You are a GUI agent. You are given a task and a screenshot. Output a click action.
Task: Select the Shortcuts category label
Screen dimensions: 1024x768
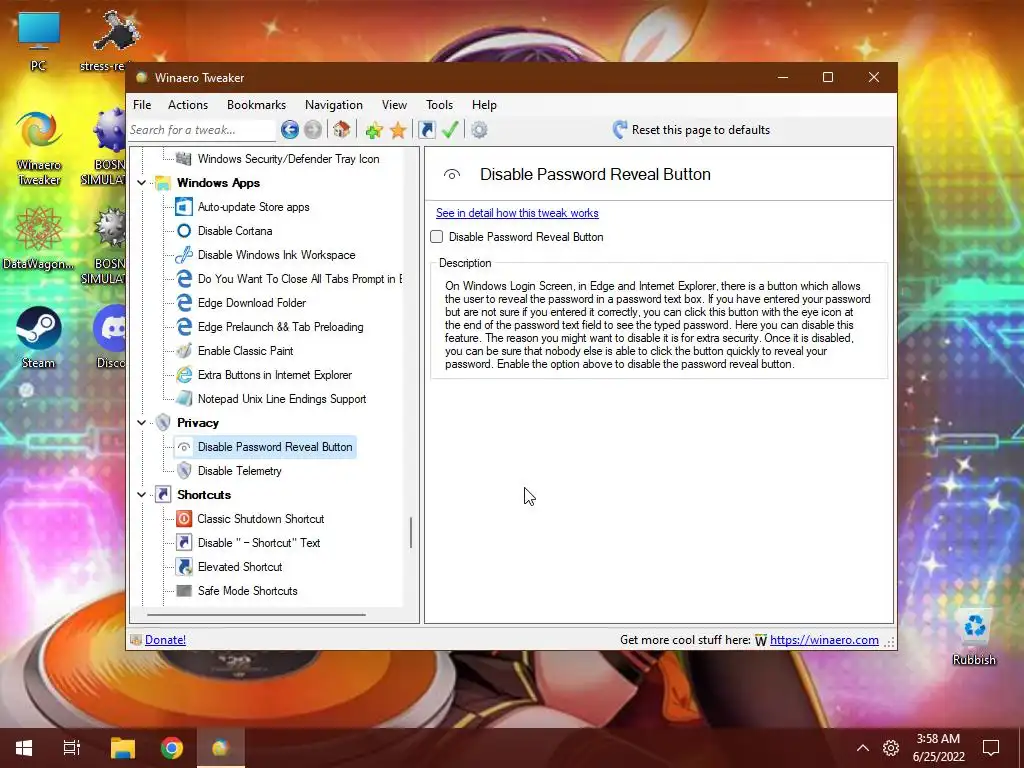(x=204, y=495)
